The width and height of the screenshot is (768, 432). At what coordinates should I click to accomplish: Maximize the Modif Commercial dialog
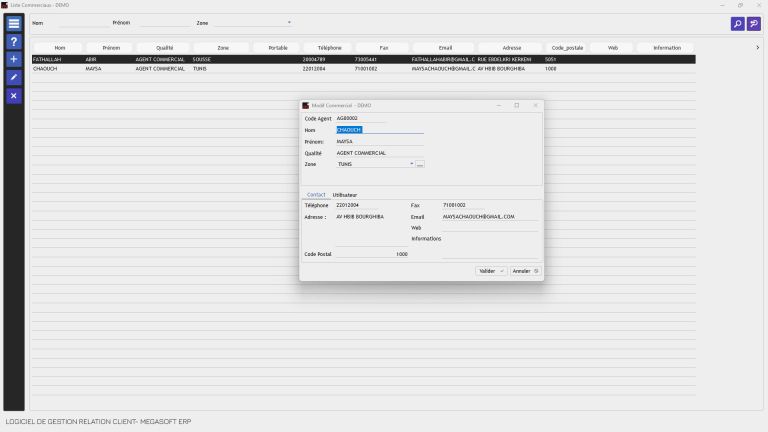[517, 105]
